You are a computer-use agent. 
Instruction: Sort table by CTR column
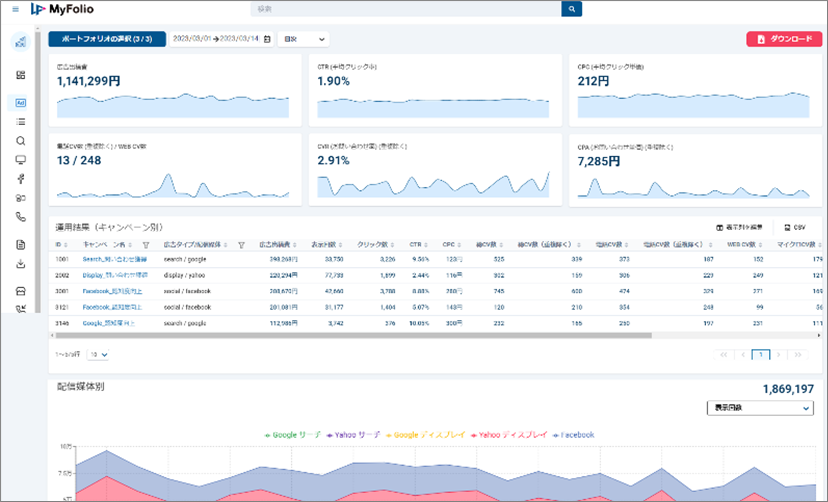(420, 244)
